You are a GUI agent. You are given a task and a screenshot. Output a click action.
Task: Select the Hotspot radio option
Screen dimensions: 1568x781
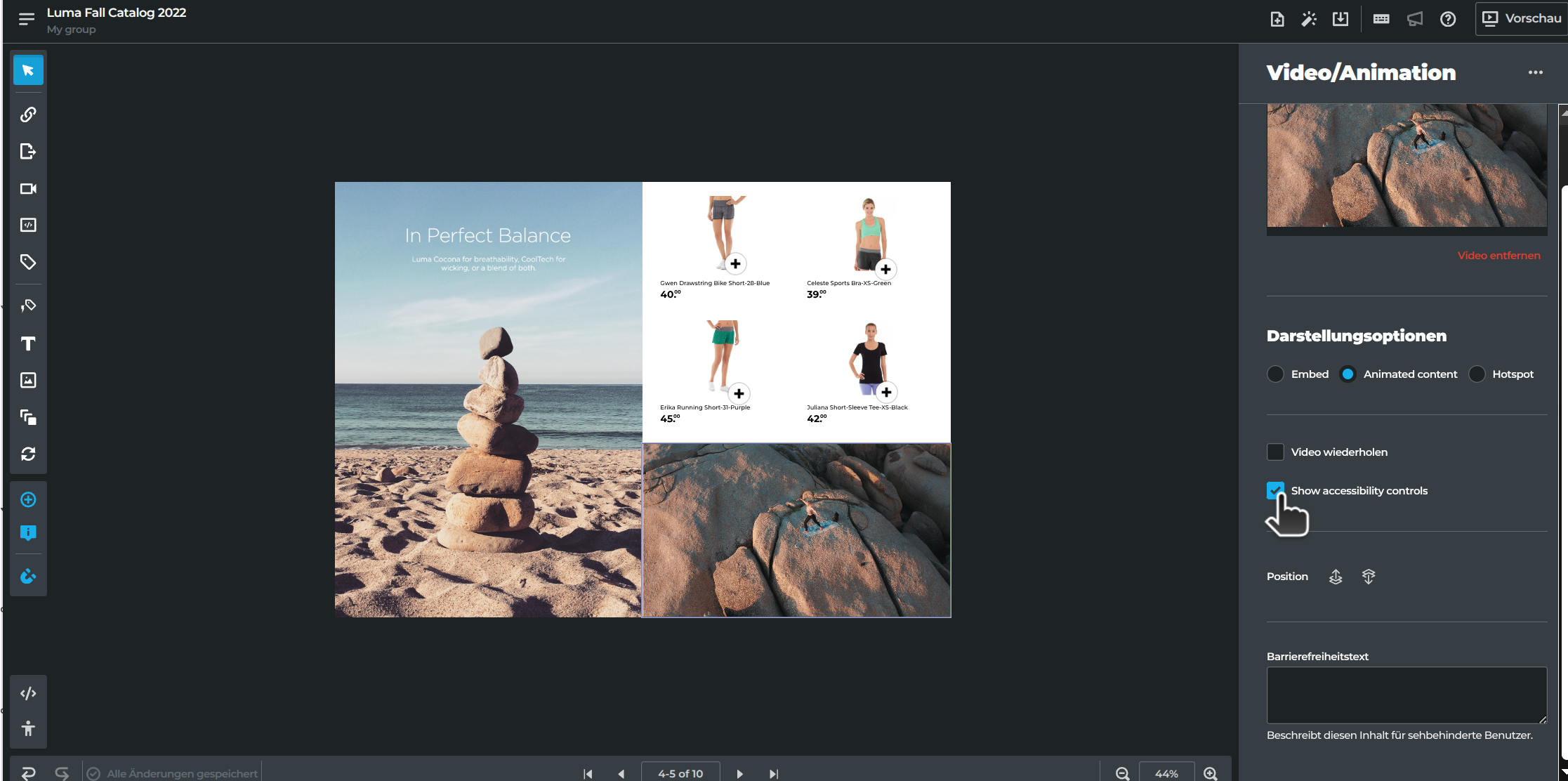1477,374
